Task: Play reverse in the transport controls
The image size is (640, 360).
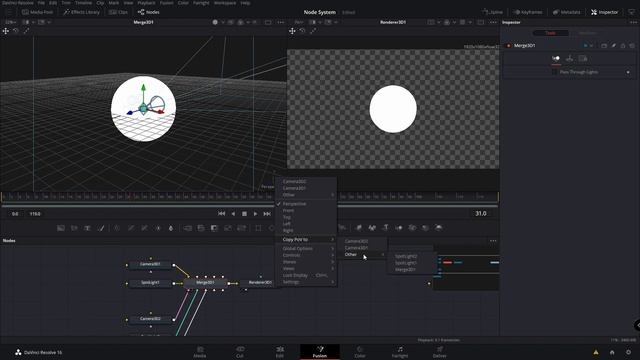Action: click(x=233, y=213)
